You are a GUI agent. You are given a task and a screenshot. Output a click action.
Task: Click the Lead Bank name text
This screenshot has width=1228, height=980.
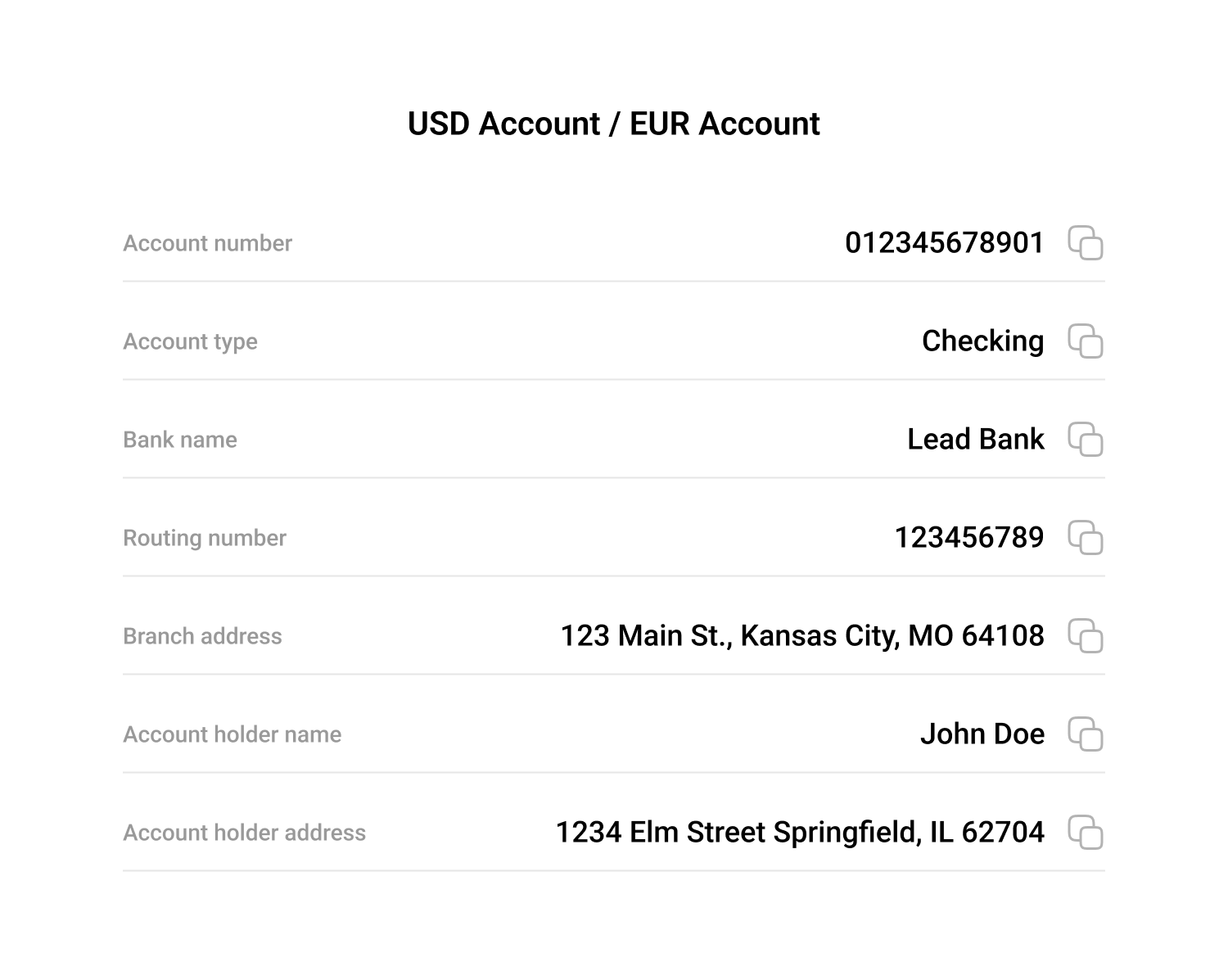coord(974,440)
